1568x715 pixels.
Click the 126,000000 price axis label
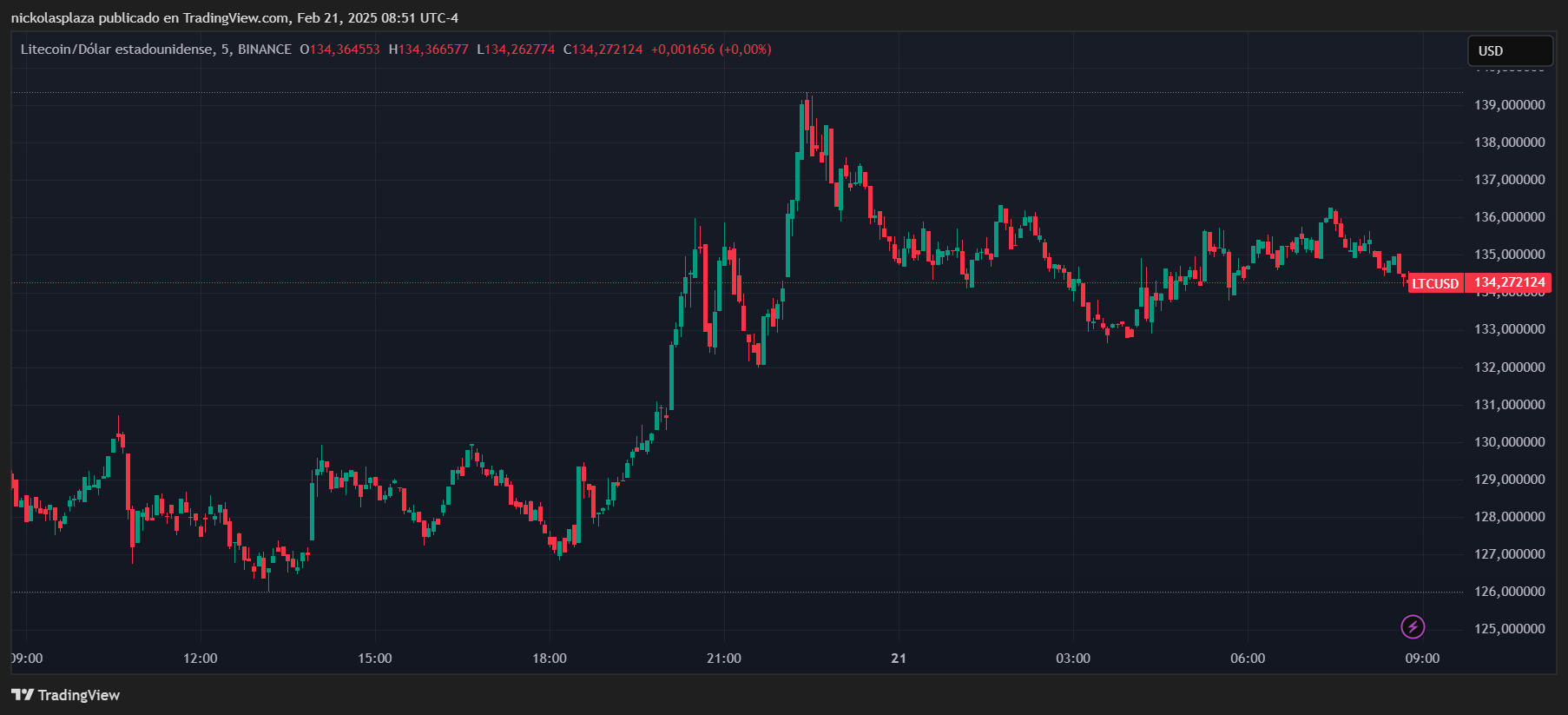[1510, 592]
